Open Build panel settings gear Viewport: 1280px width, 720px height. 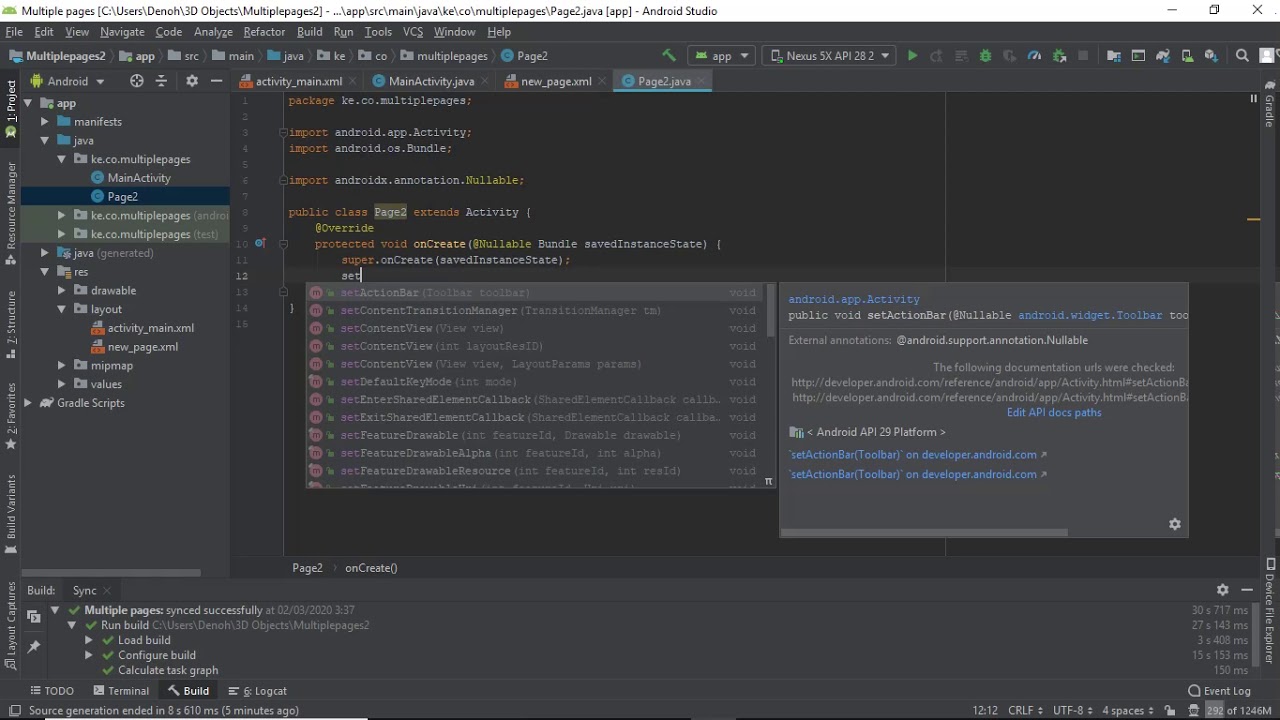1222,590
